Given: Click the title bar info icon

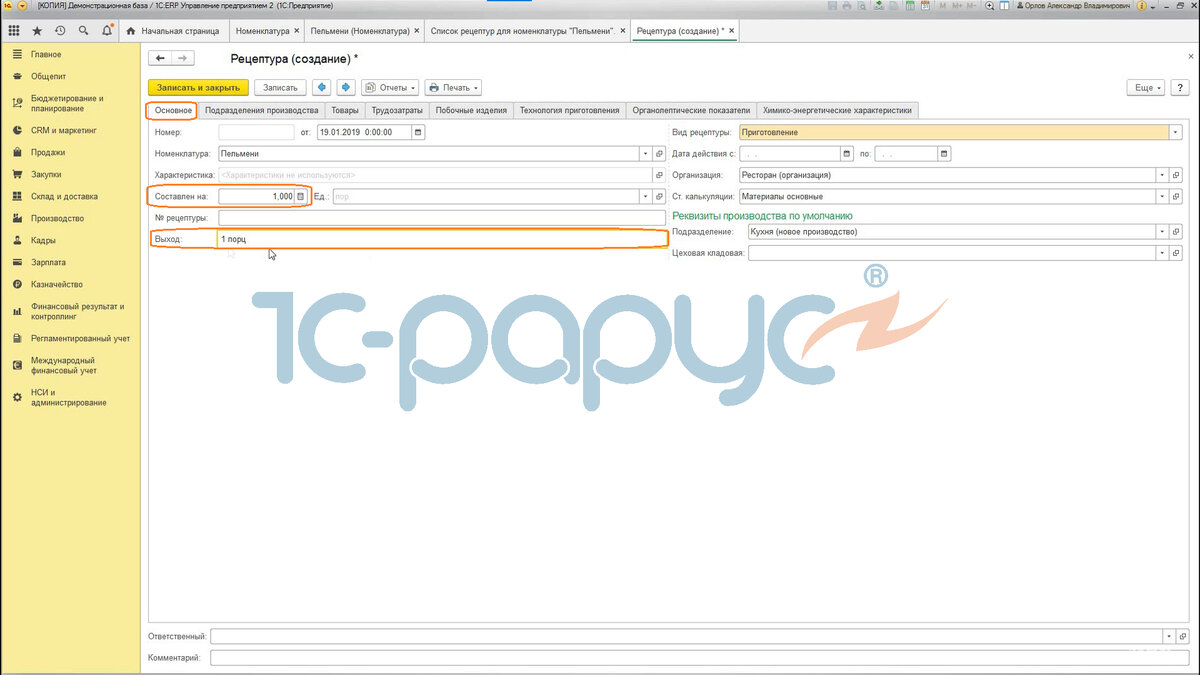Looking at the screenshot, I should [x=1142, y=5].
